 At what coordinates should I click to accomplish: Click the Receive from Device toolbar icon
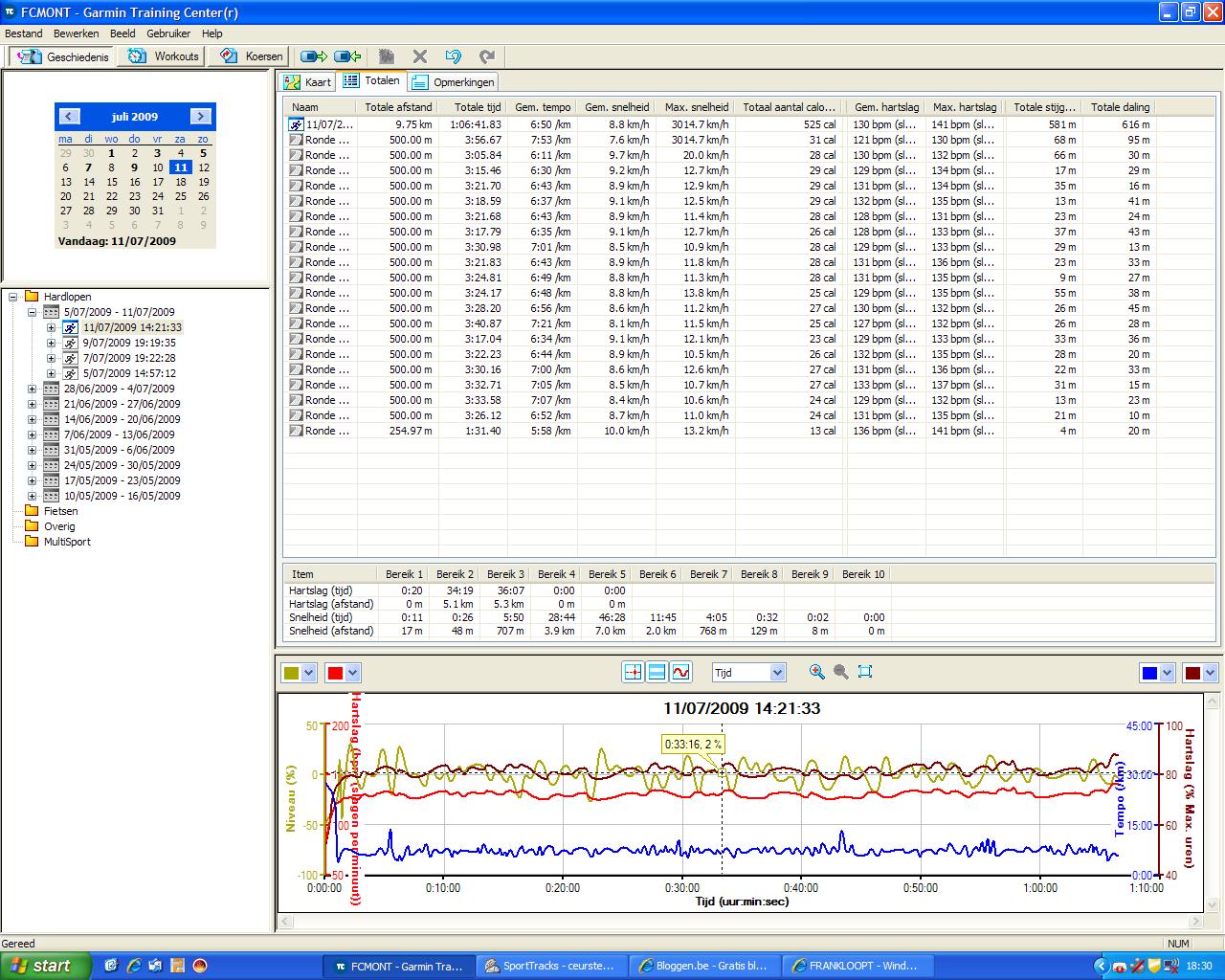[347, 56]
